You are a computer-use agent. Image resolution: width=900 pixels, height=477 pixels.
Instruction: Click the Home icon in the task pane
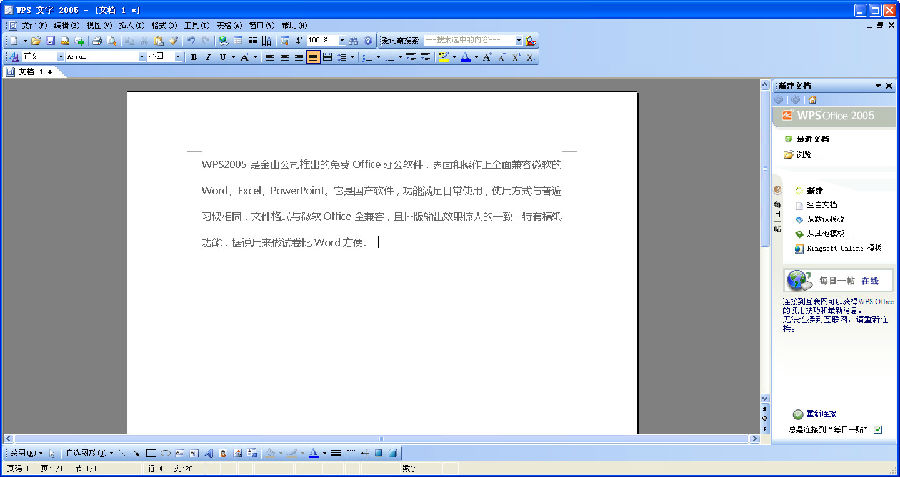pos(812,100)
